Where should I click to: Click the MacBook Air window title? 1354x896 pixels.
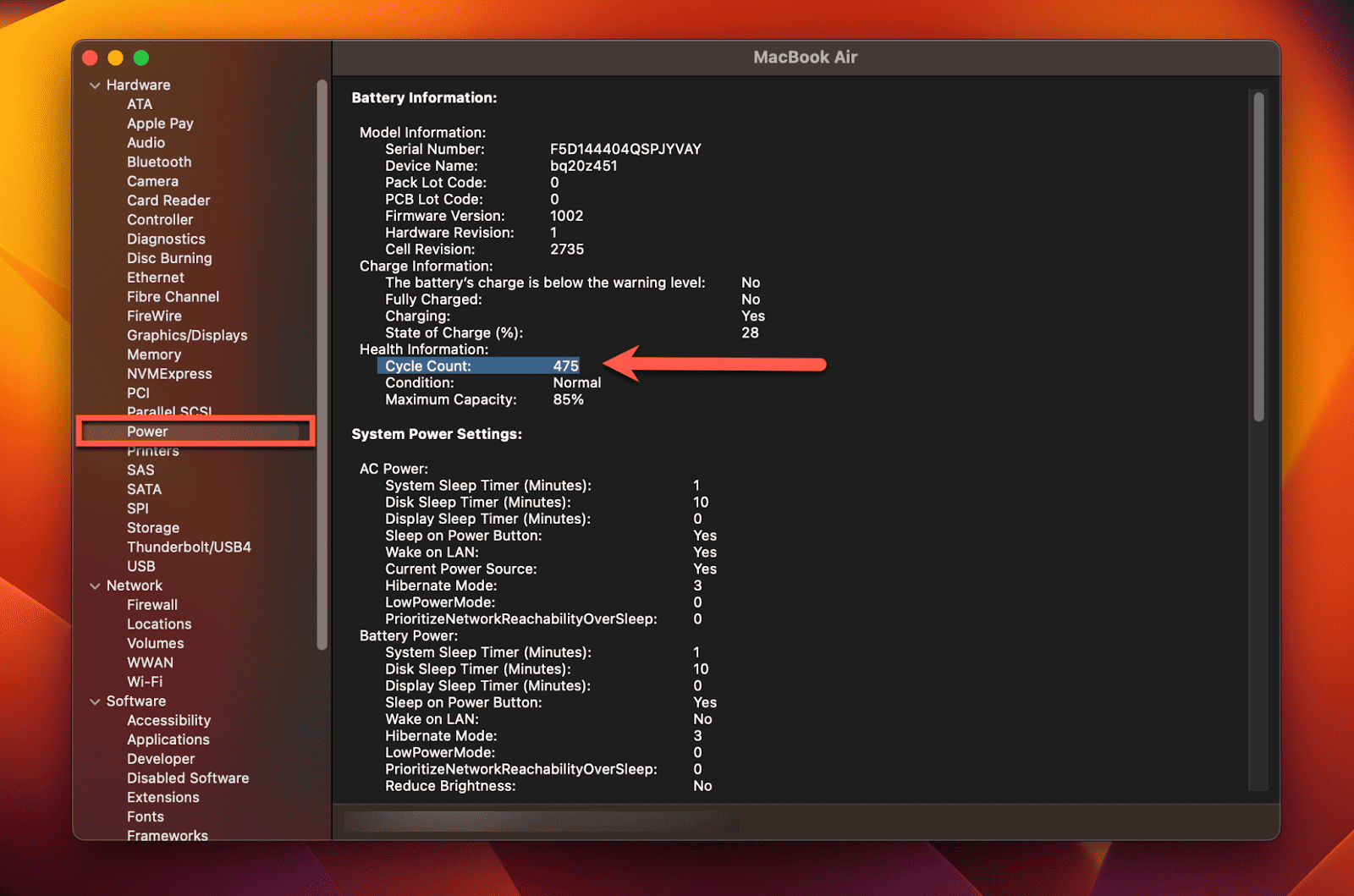coord(805,58)
